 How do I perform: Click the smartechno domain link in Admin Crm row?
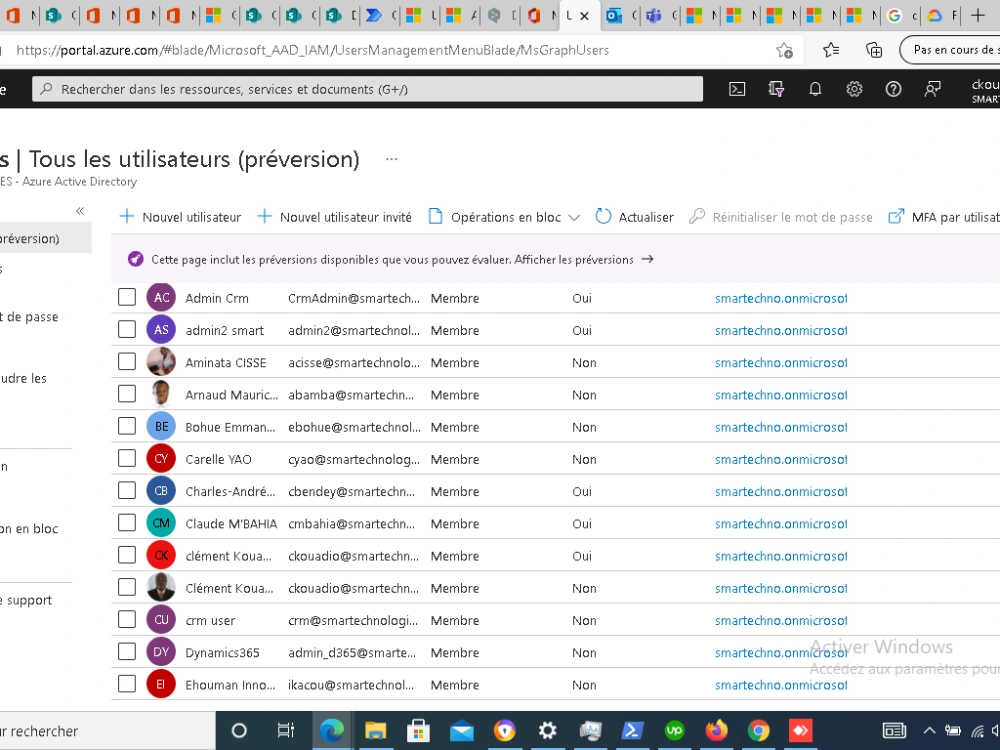(x=781, y=298)
